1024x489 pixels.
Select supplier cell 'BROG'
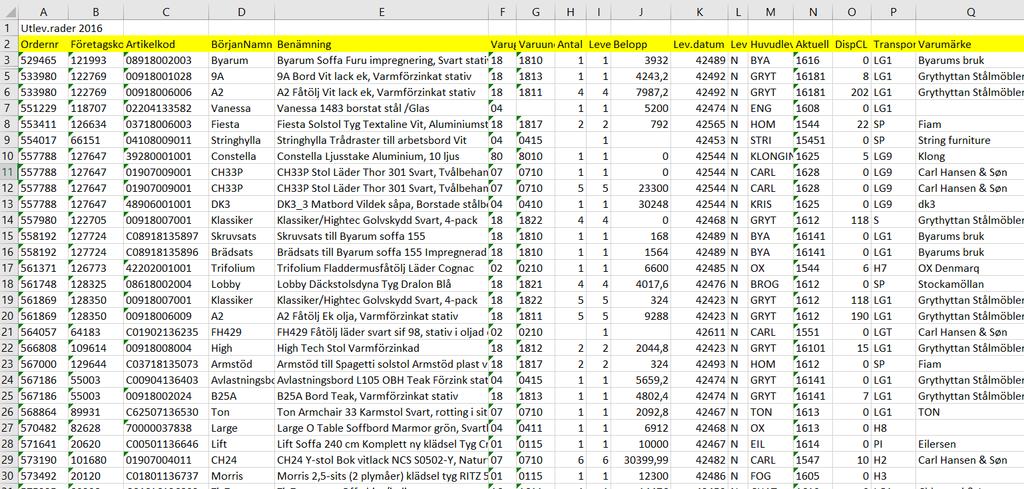[771, 285]
